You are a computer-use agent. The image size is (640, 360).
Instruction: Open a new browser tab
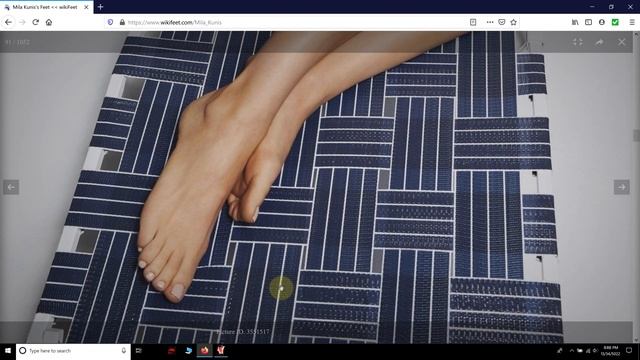point(100,7)
